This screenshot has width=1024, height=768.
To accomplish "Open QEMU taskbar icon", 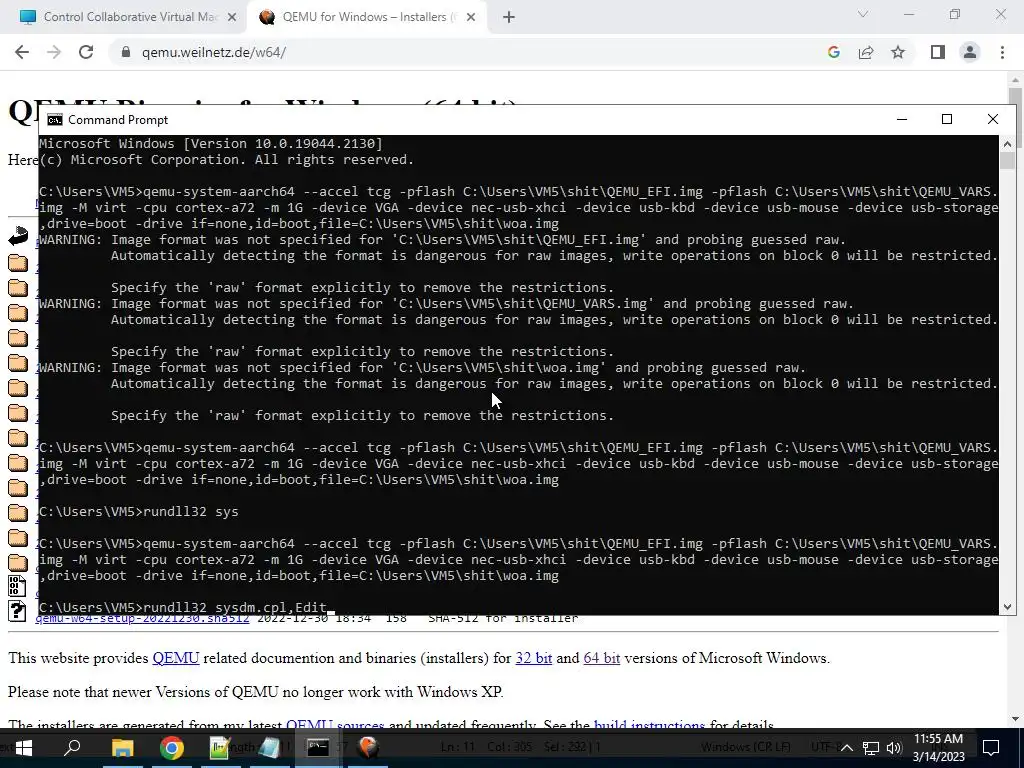I will [x=368, y=748].
